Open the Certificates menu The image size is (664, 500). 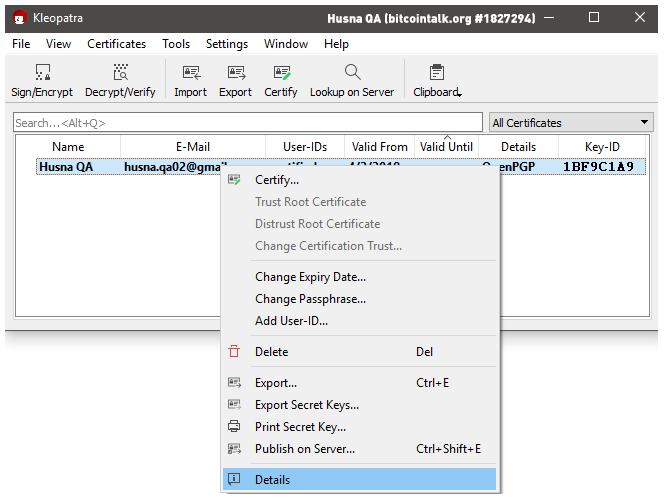(116, 44)
